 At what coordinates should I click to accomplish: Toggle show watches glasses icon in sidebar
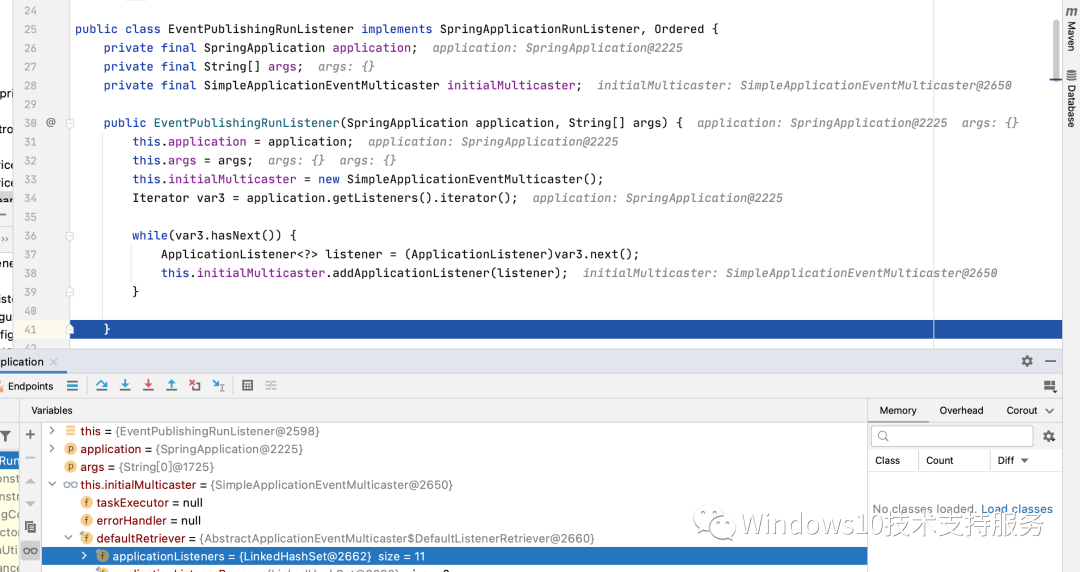pyautogui.click(x=30, y=550)
